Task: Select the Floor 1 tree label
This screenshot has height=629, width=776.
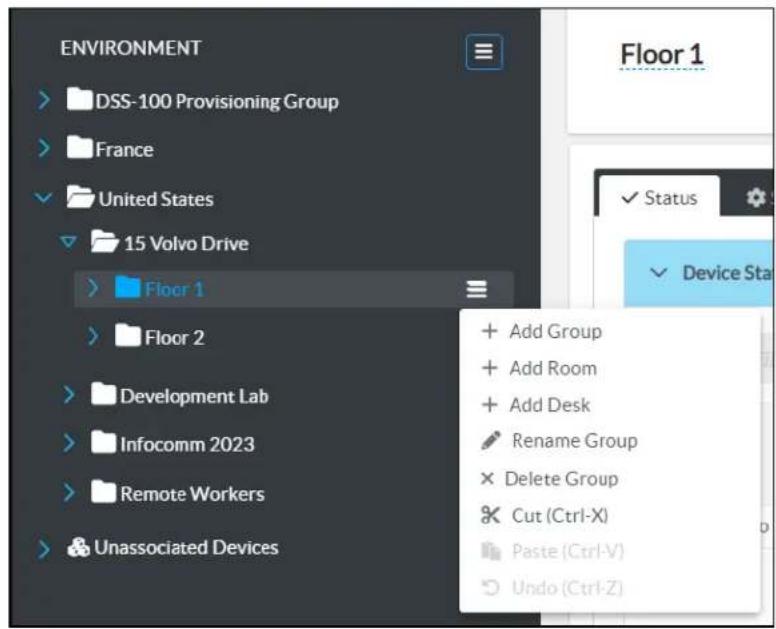Action: [174, 289]
